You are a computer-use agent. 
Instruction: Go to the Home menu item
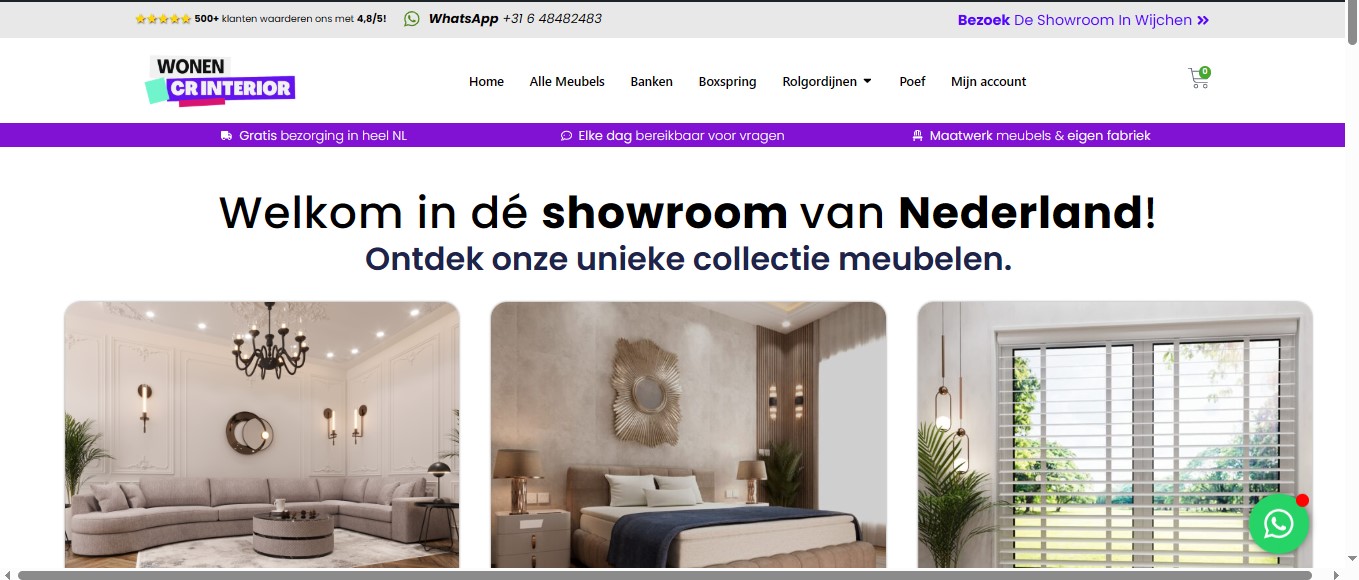[x=486, y=82]
